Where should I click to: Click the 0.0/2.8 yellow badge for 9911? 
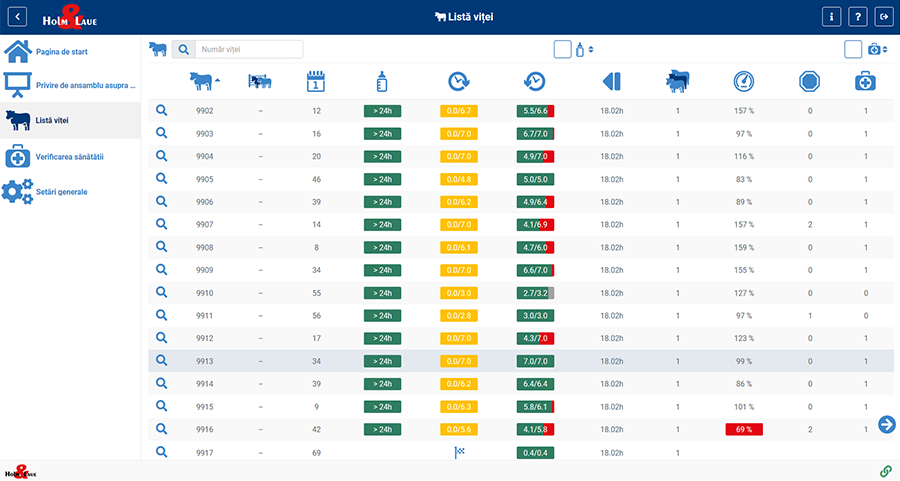point(459,316)
